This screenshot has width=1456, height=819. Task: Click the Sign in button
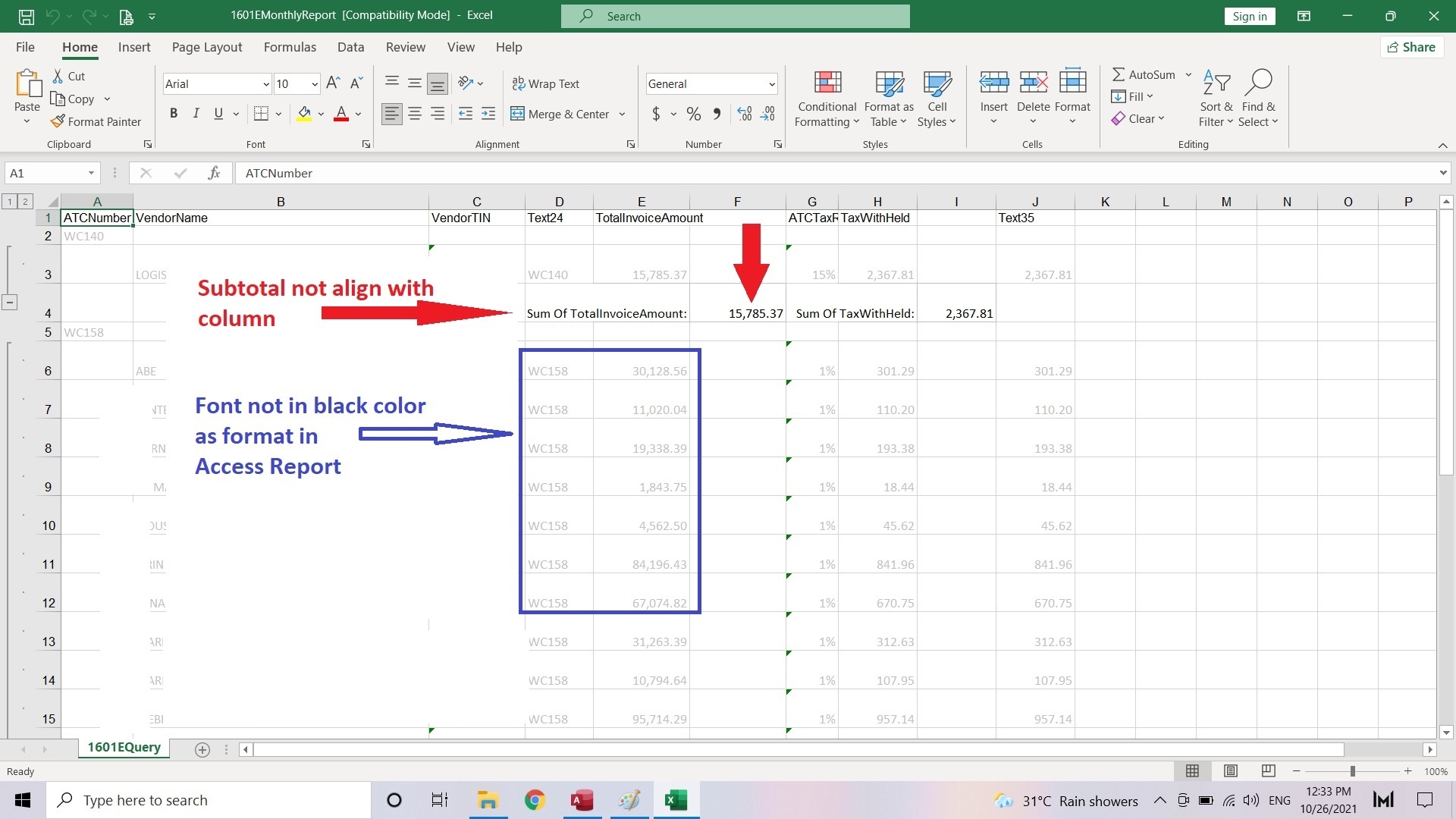1249,16
